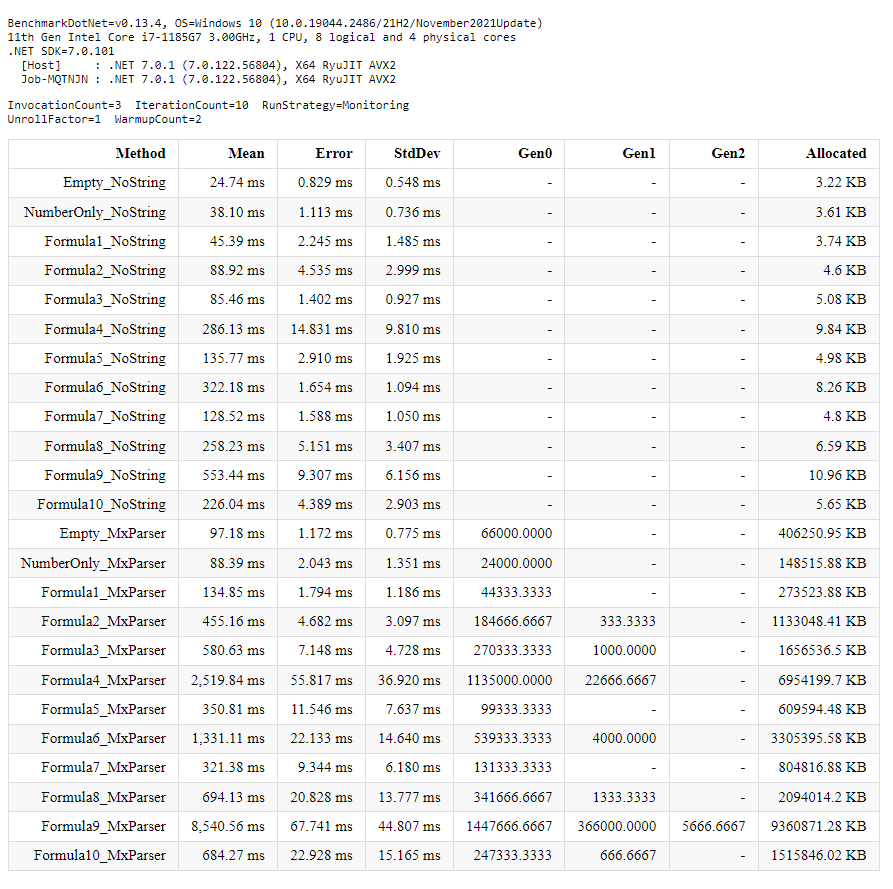Select the Formula7_NoString row label
Screen dimensions: 893x889
click(105, 416)
